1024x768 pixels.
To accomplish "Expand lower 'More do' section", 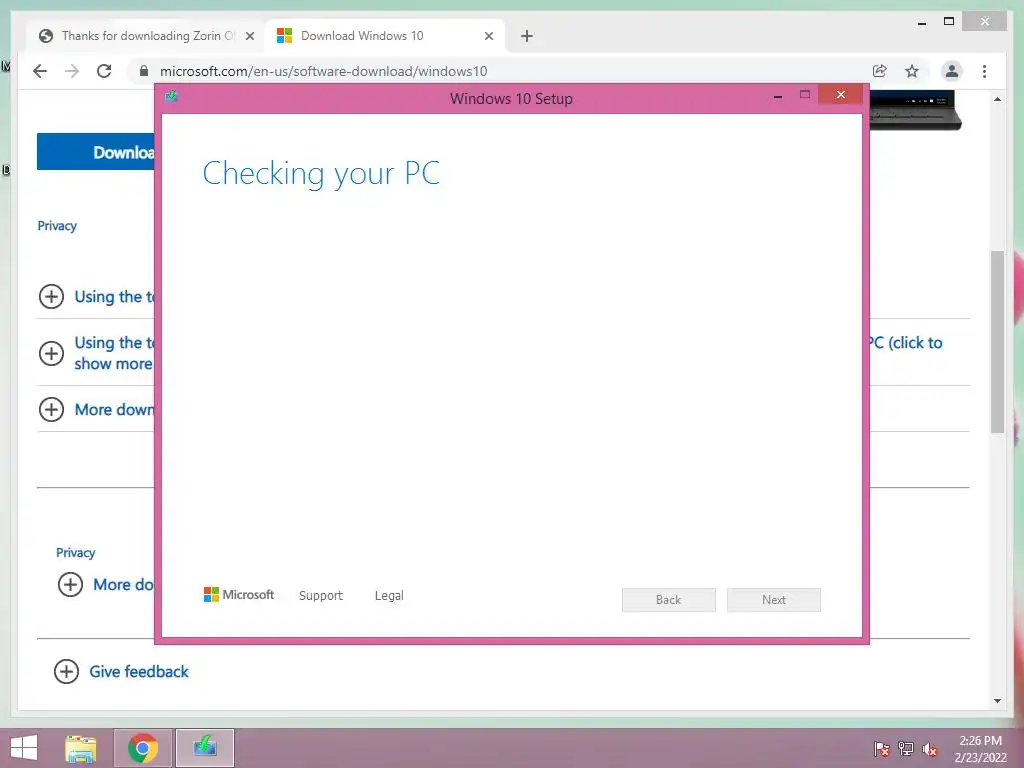I will (x=70, y=584).
